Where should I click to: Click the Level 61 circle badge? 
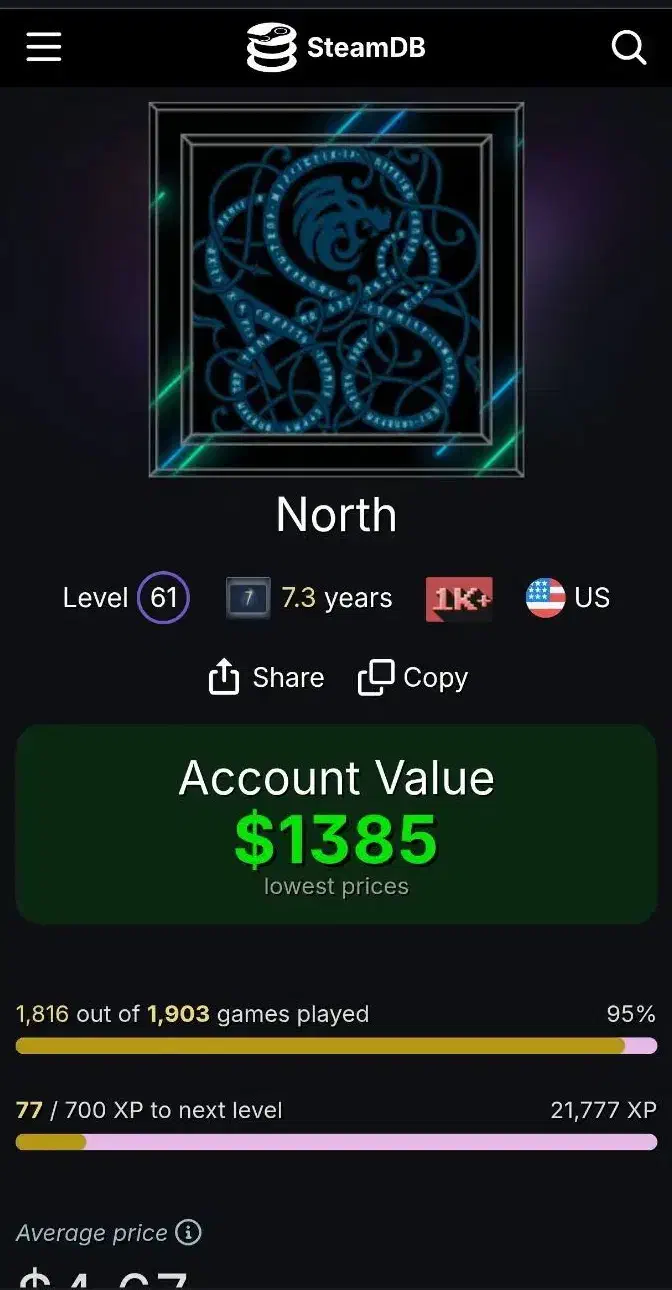pos(163,598)
